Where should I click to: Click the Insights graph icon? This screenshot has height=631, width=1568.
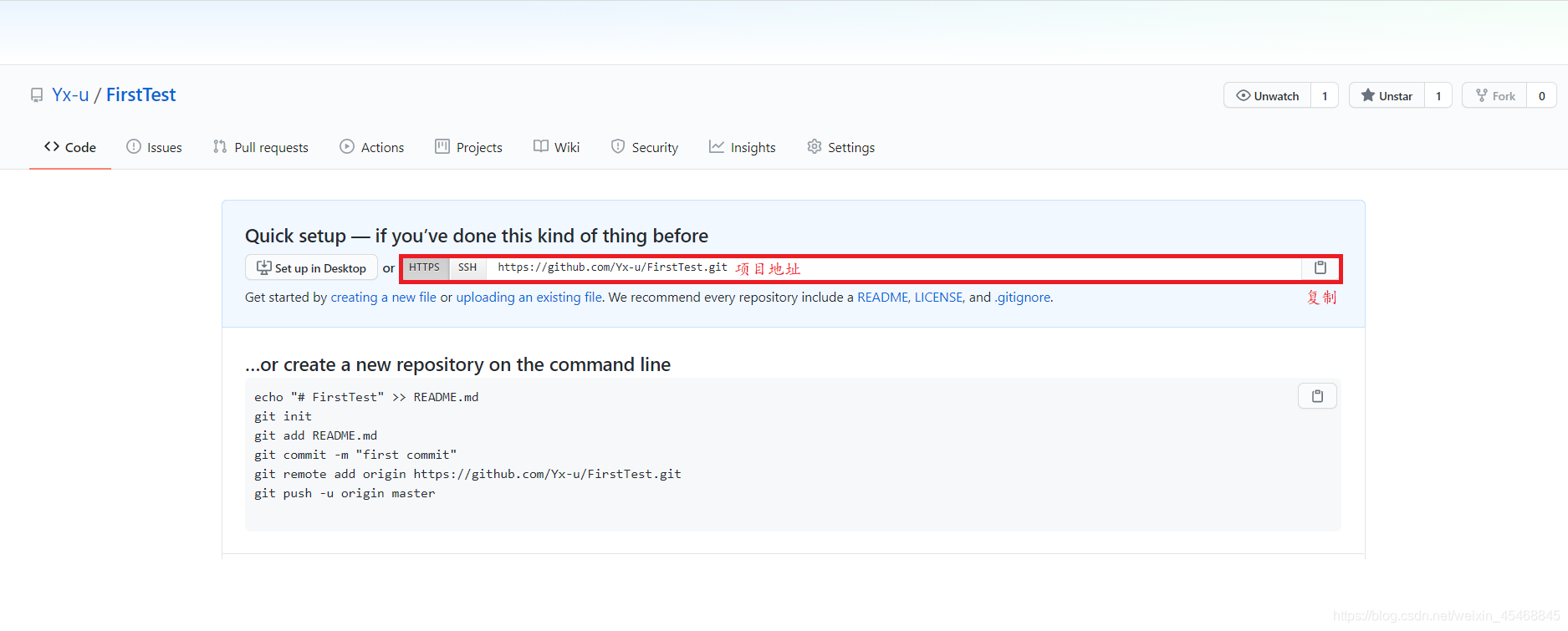pyautogui.click(x=717, y=146)
